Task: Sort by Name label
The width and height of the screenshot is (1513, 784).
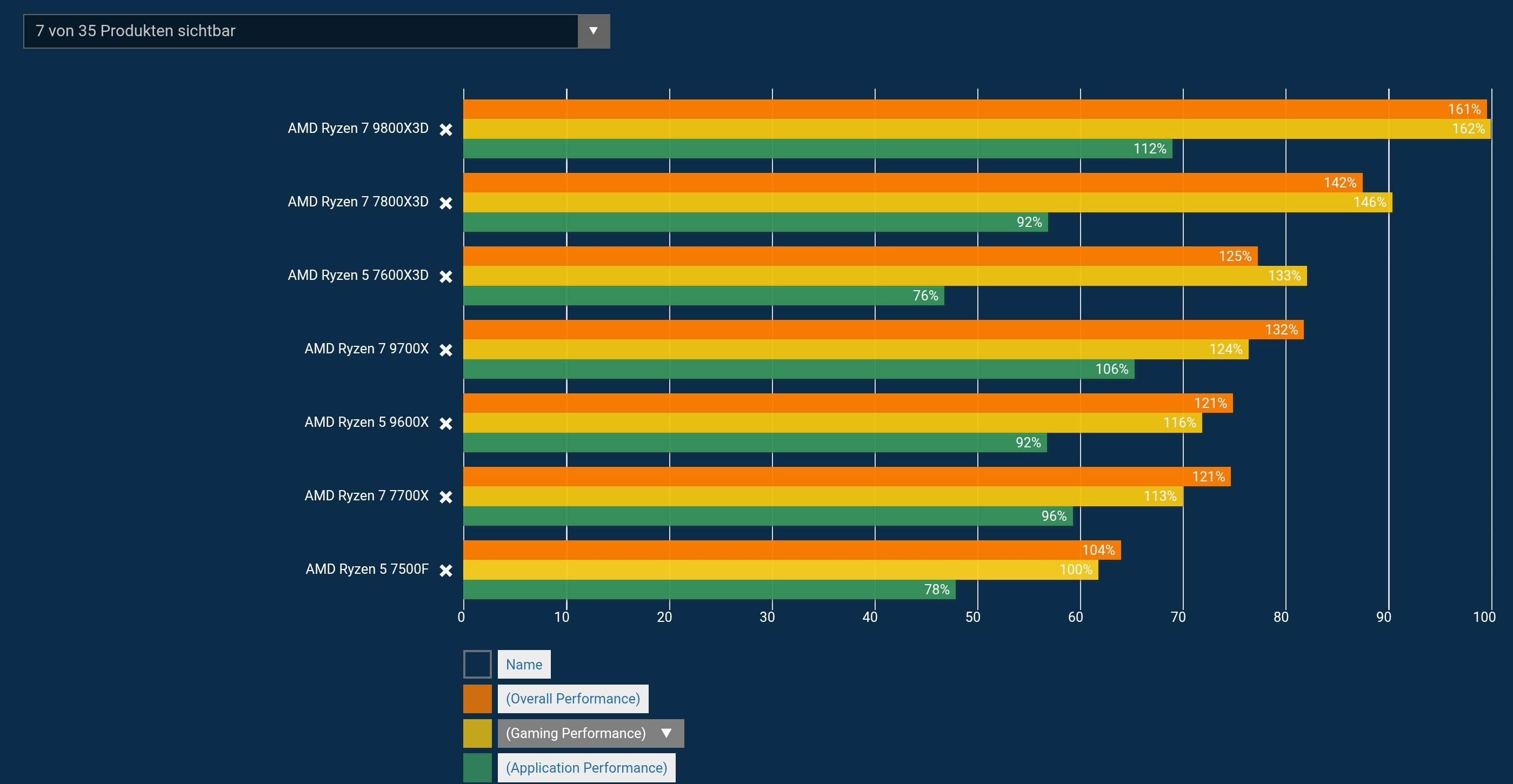Action: 524,664
